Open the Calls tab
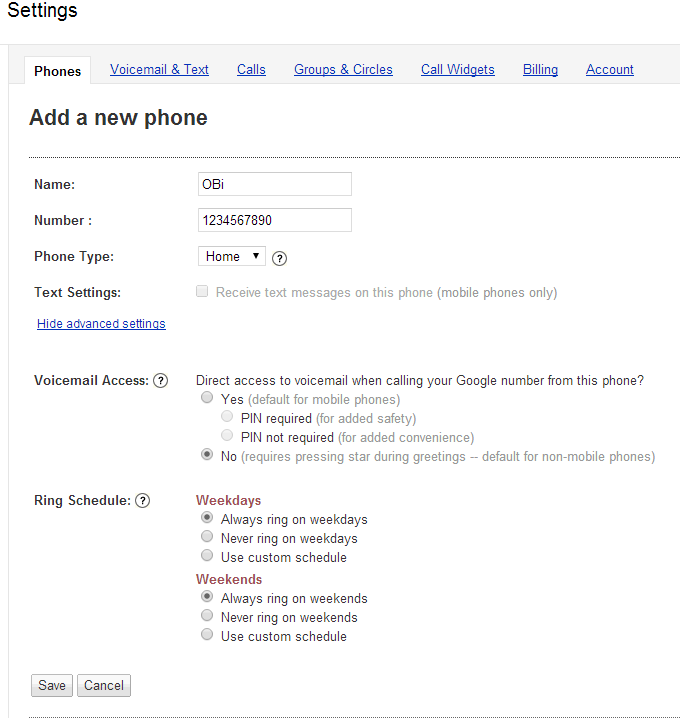Image resolution: width=680 pixels, height=718 pixels. [x=251, y=70]
